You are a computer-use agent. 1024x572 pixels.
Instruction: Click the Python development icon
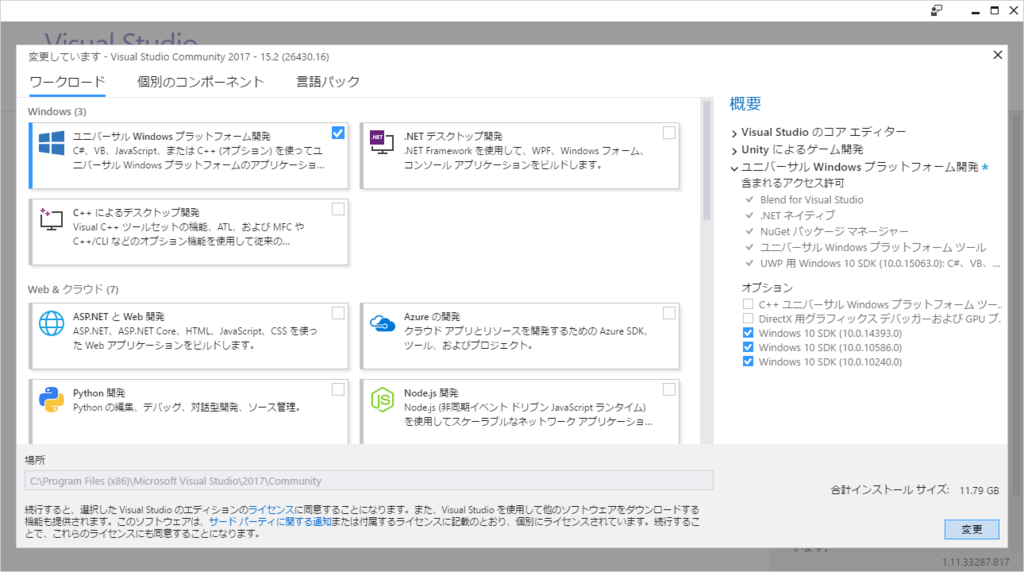pyautogui.click(x=52, y=400)
